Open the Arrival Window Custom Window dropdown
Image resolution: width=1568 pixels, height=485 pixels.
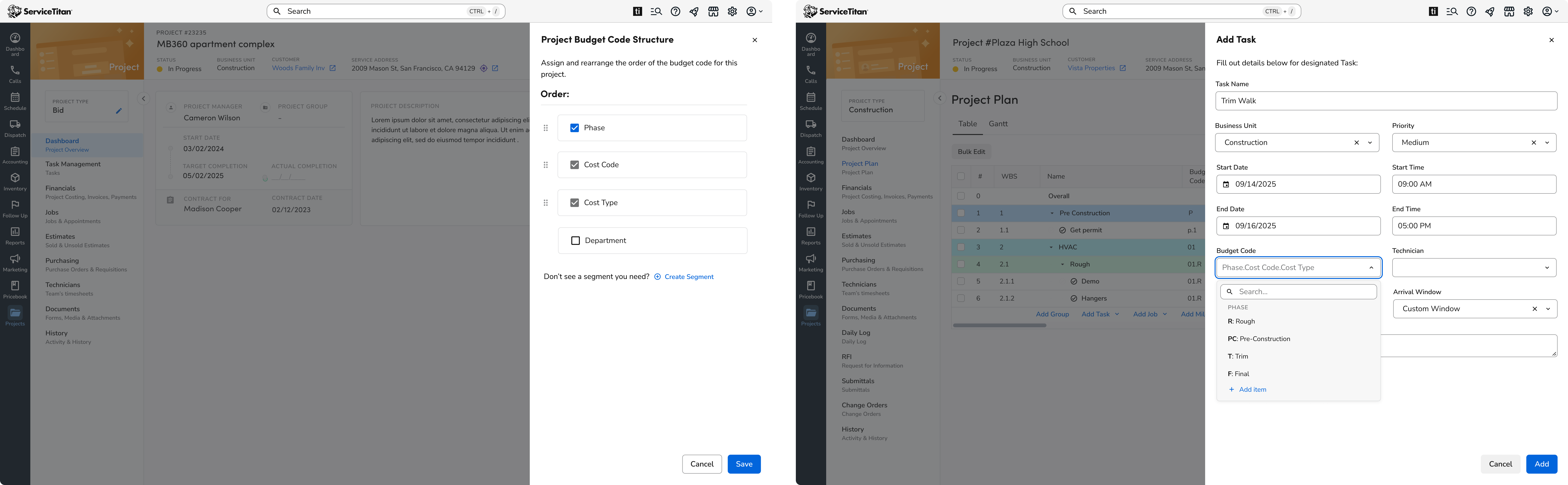tap(1547, 309)
